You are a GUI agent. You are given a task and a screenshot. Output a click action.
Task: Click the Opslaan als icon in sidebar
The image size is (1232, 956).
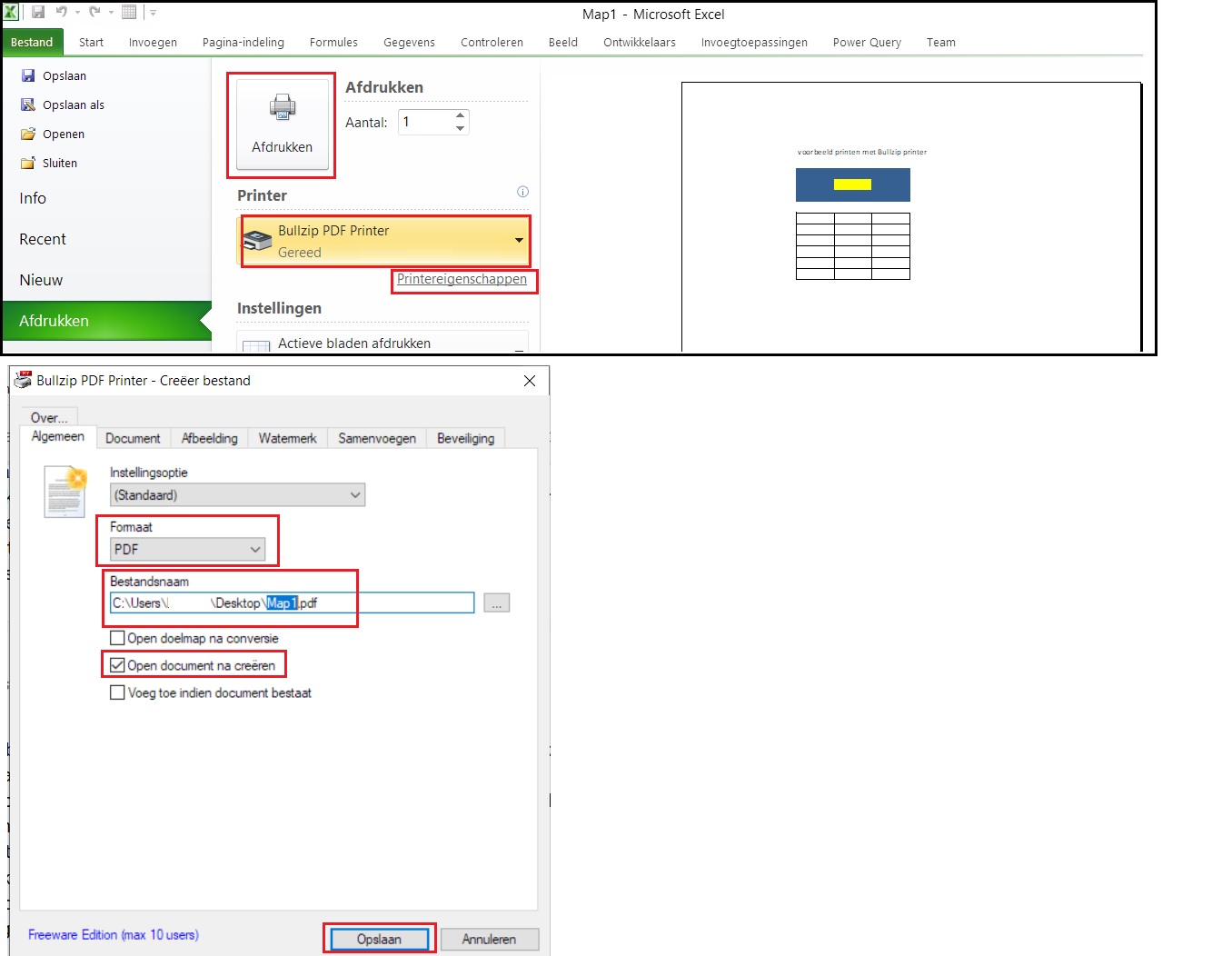pos(28,105)
